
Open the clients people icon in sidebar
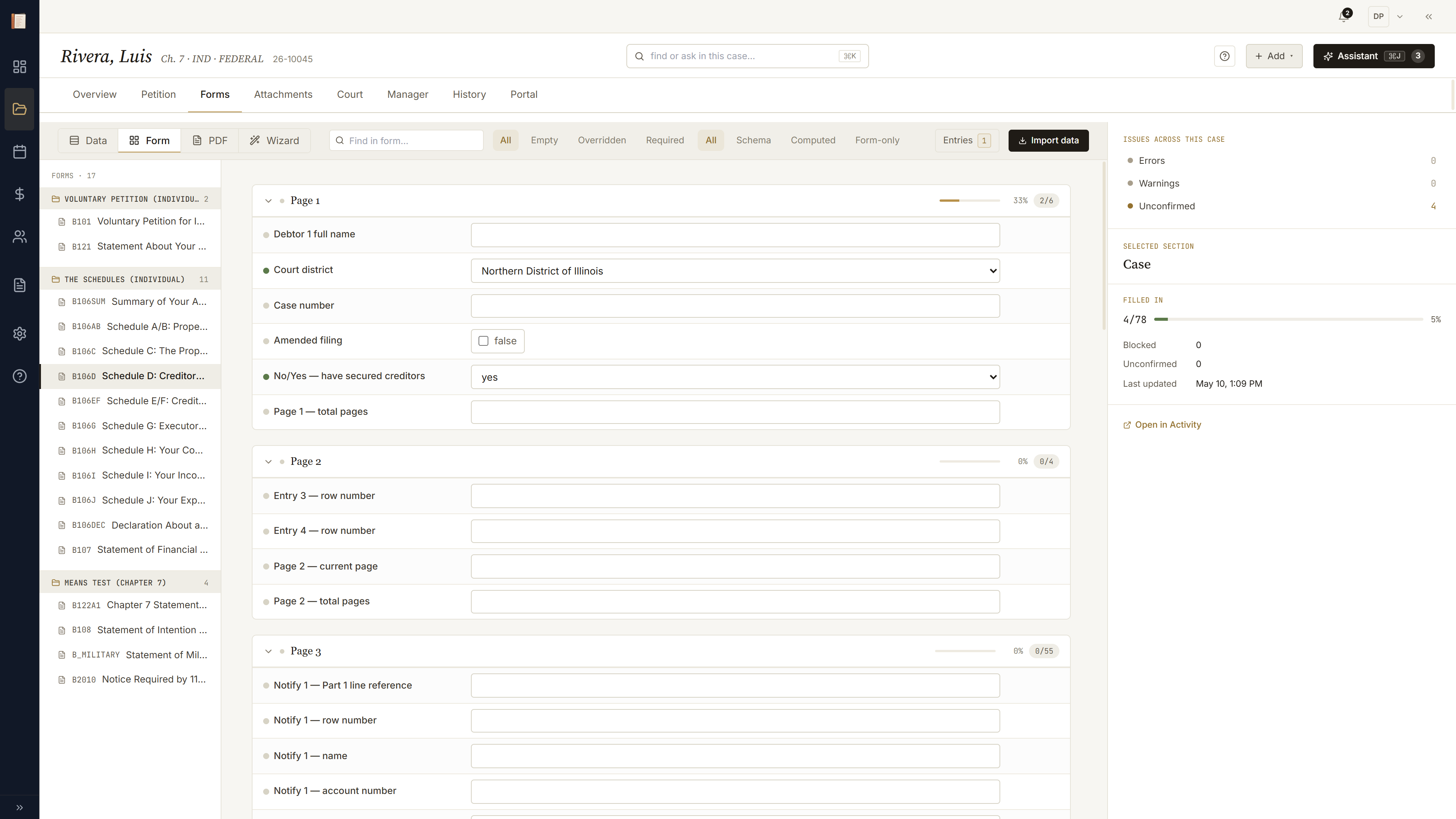[x=19, y=236]
